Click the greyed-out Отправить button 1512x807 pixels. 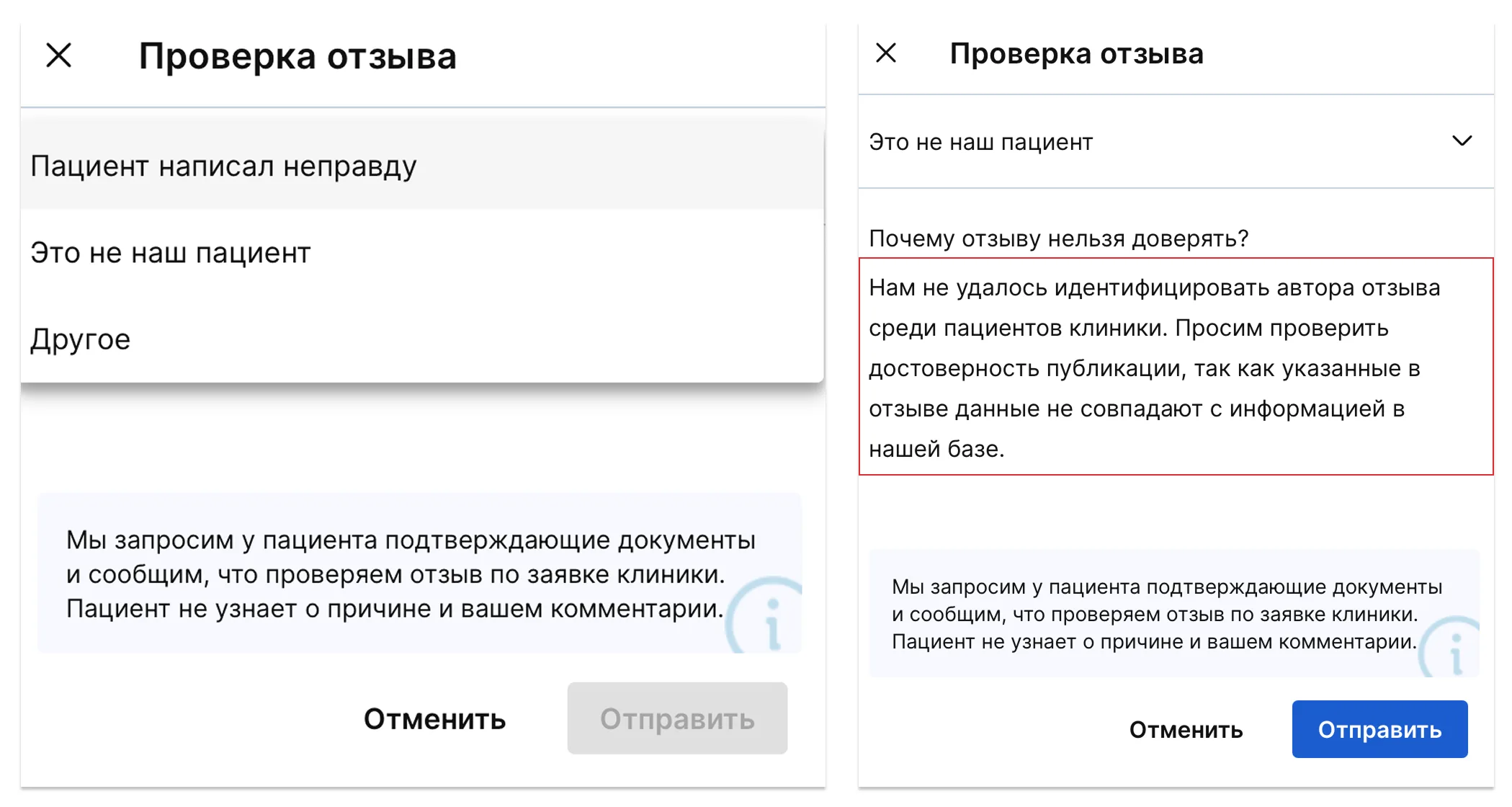point(677,718)
